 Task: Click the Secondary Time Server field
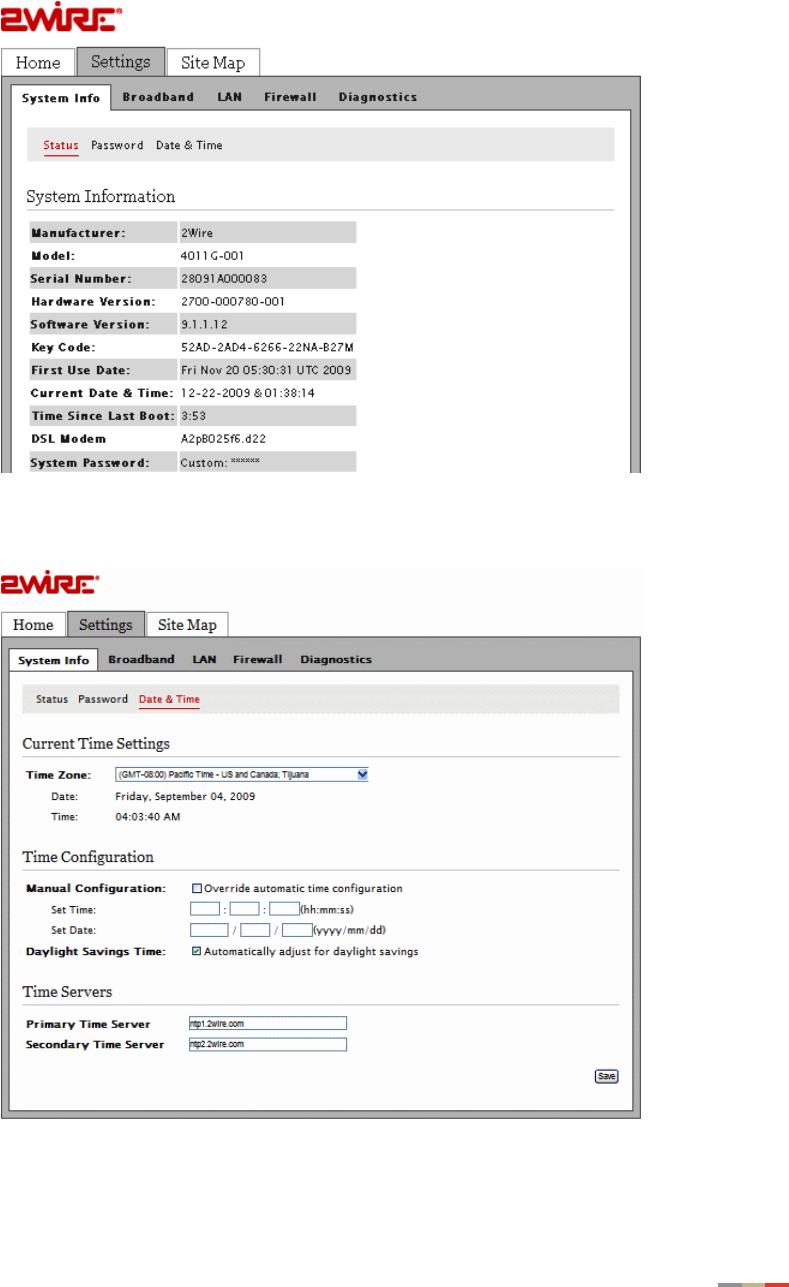coord(268,1045)
